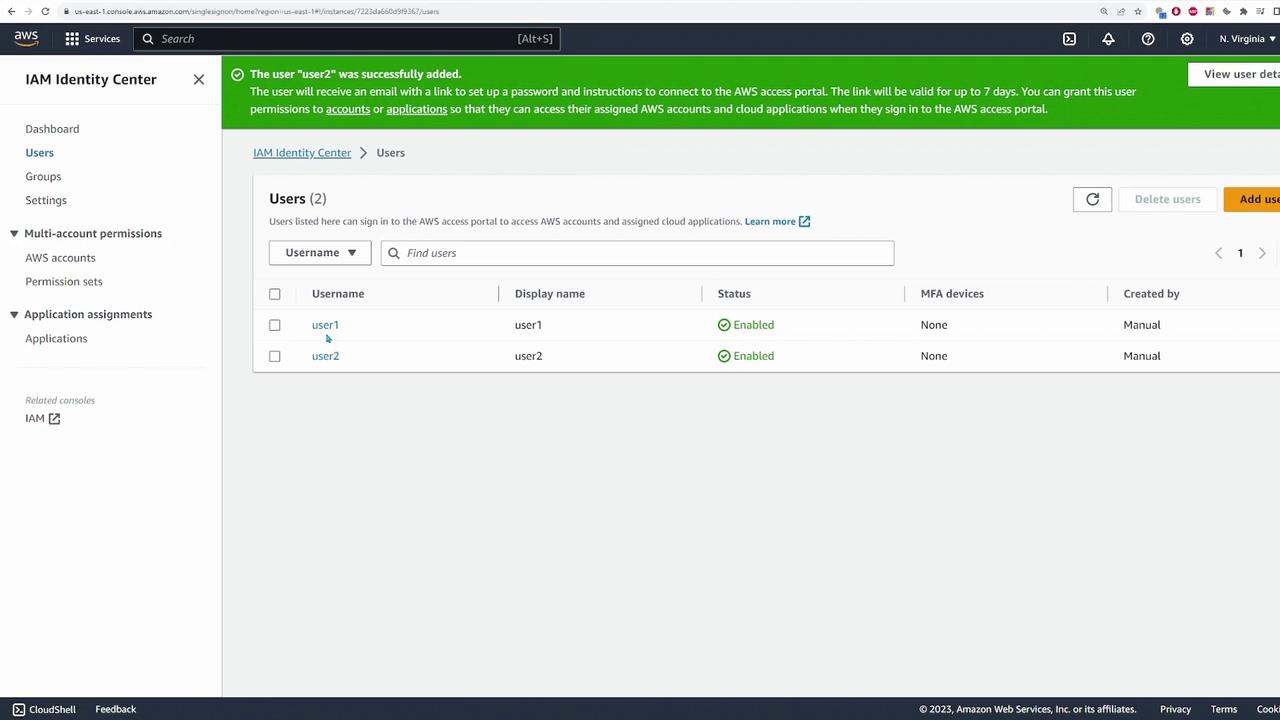Click the first red browser extension icon
The image size is (1280, 720).
click(x=1176, y=11)
